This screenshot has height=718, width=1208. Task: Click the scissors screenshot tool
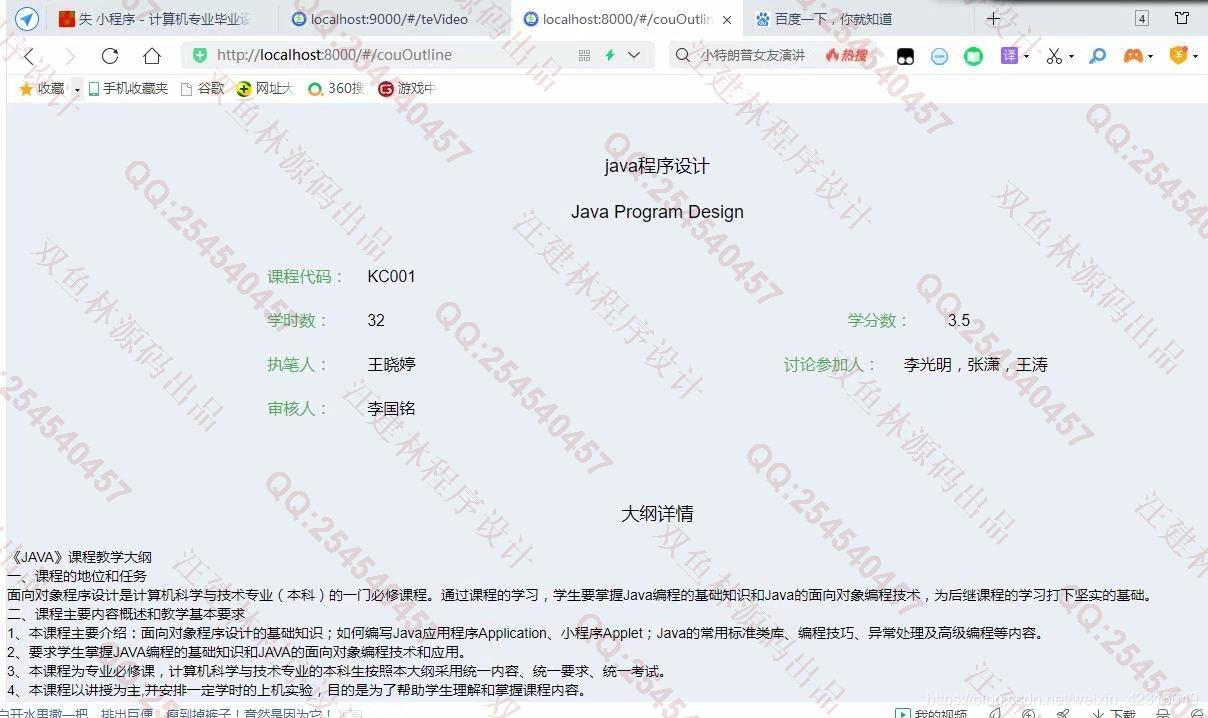pos(1054,56)
